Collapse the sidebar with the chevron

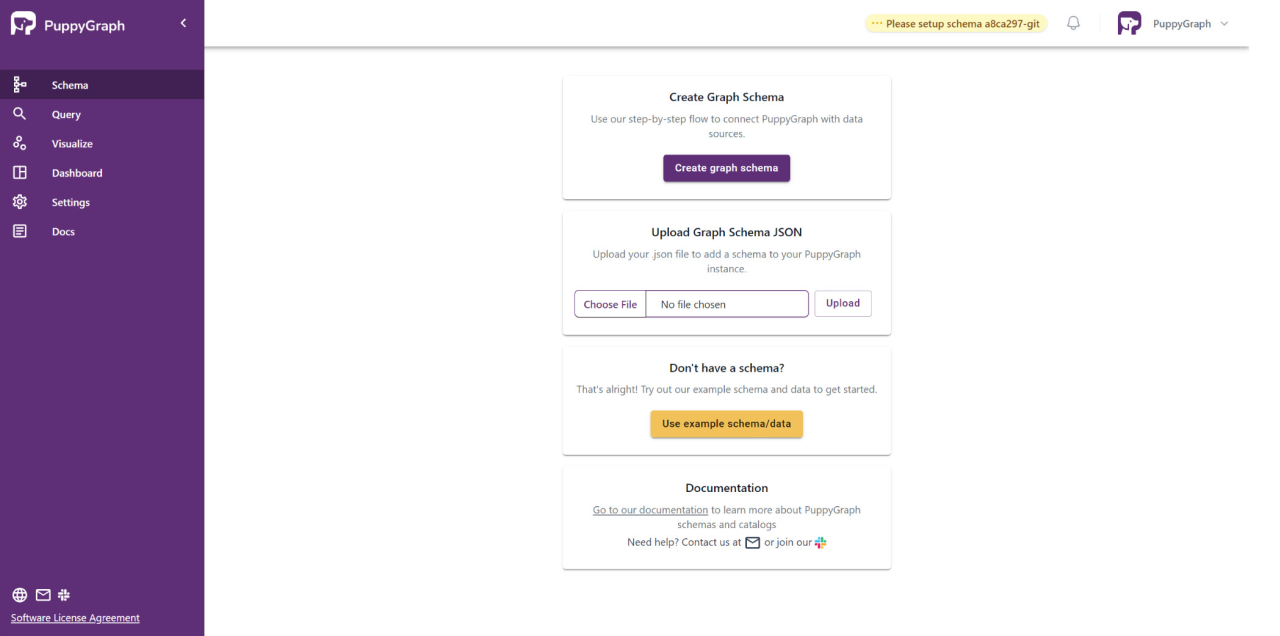[183, 22]
